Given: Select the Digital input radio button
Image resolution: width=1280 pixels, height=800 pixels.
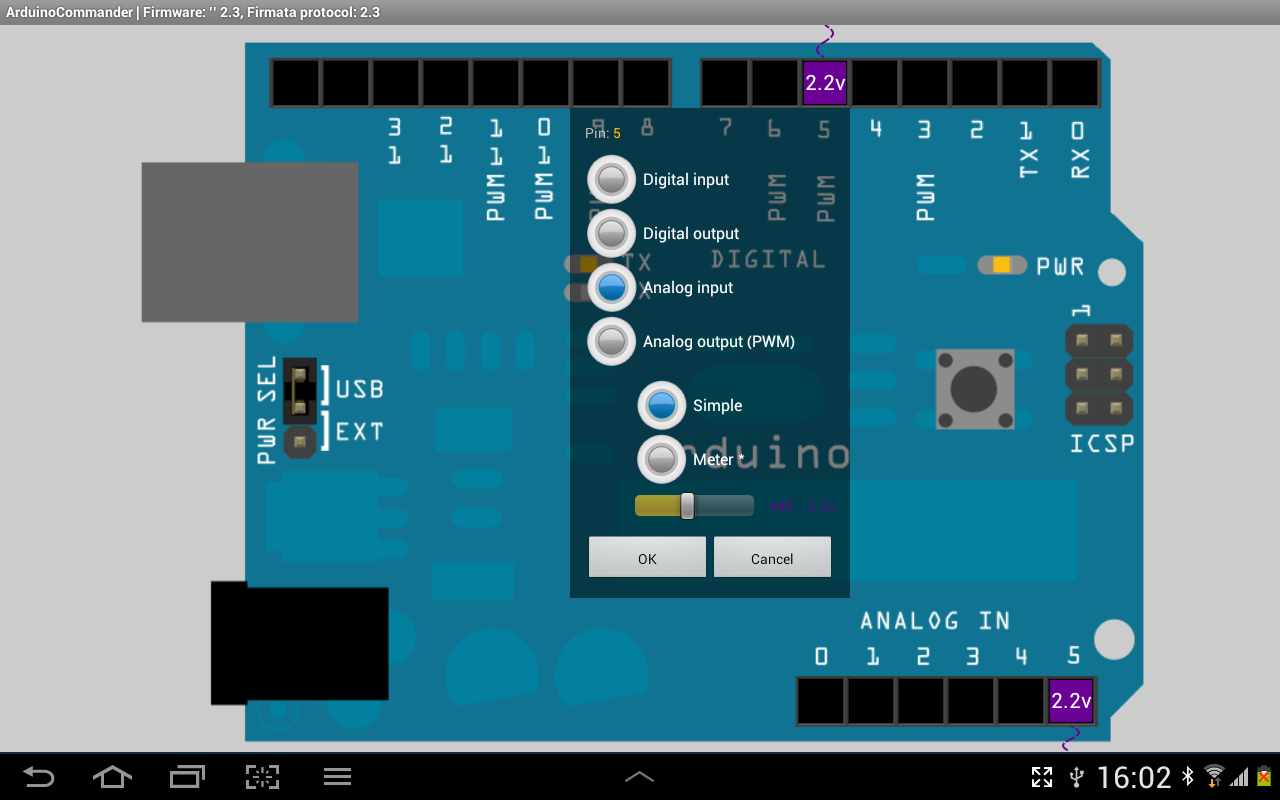Looking at the screenshot, I should (x=611, y=180).
